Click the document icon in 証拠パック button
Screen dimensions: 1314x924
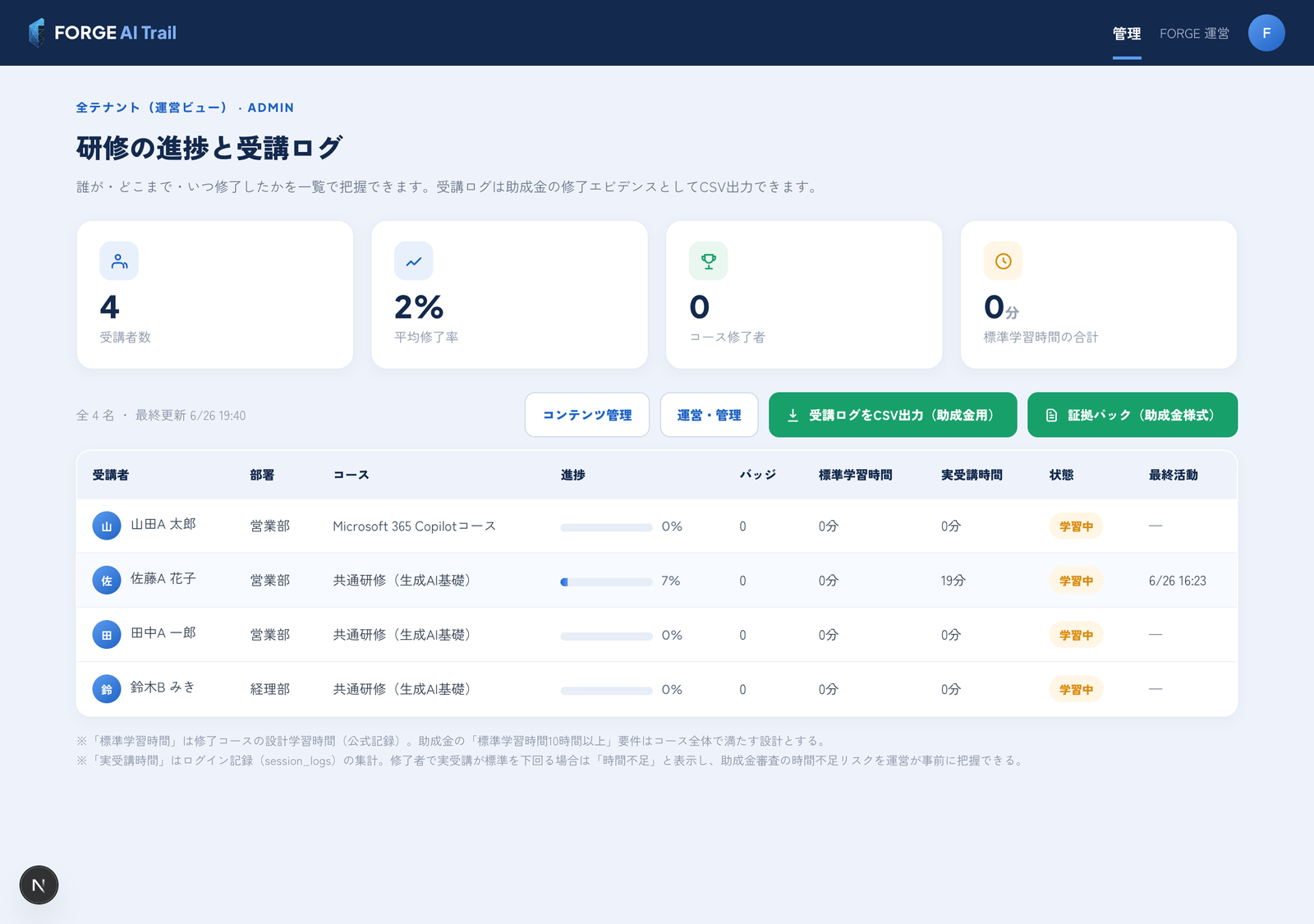(1051, 416)
